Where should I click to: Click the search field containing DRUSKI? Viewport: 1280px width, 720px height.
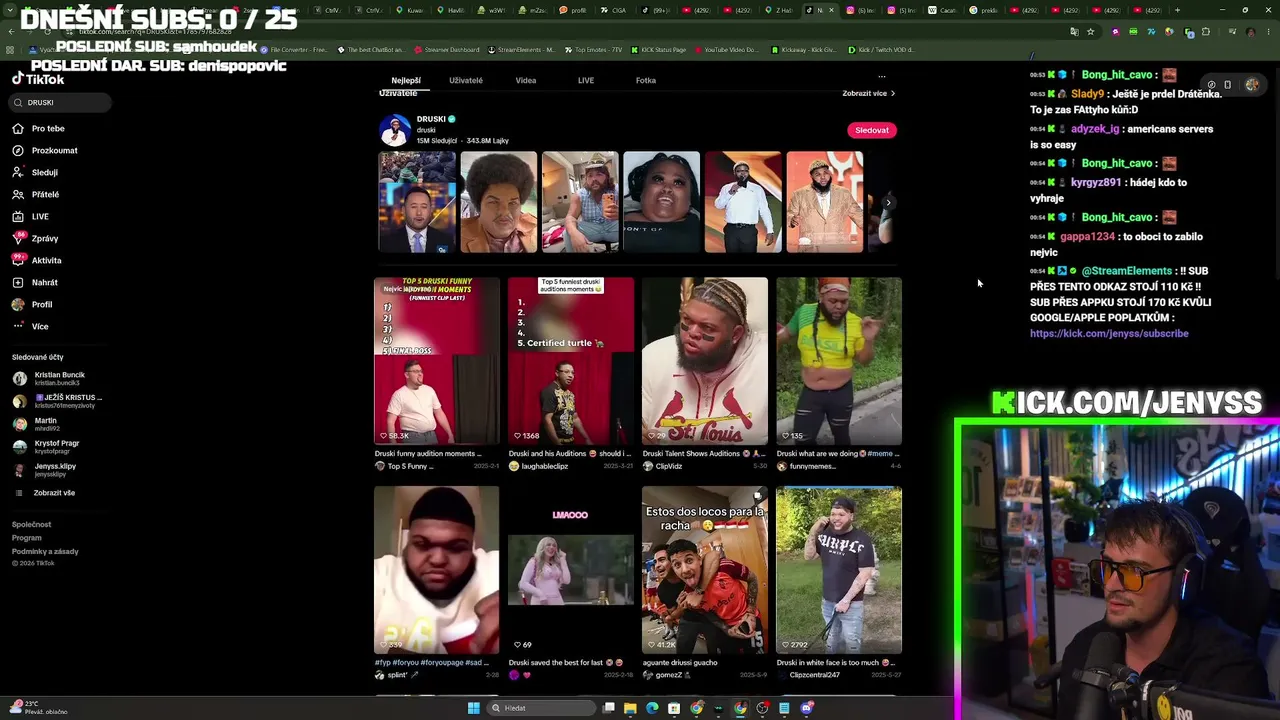[61, 102]
